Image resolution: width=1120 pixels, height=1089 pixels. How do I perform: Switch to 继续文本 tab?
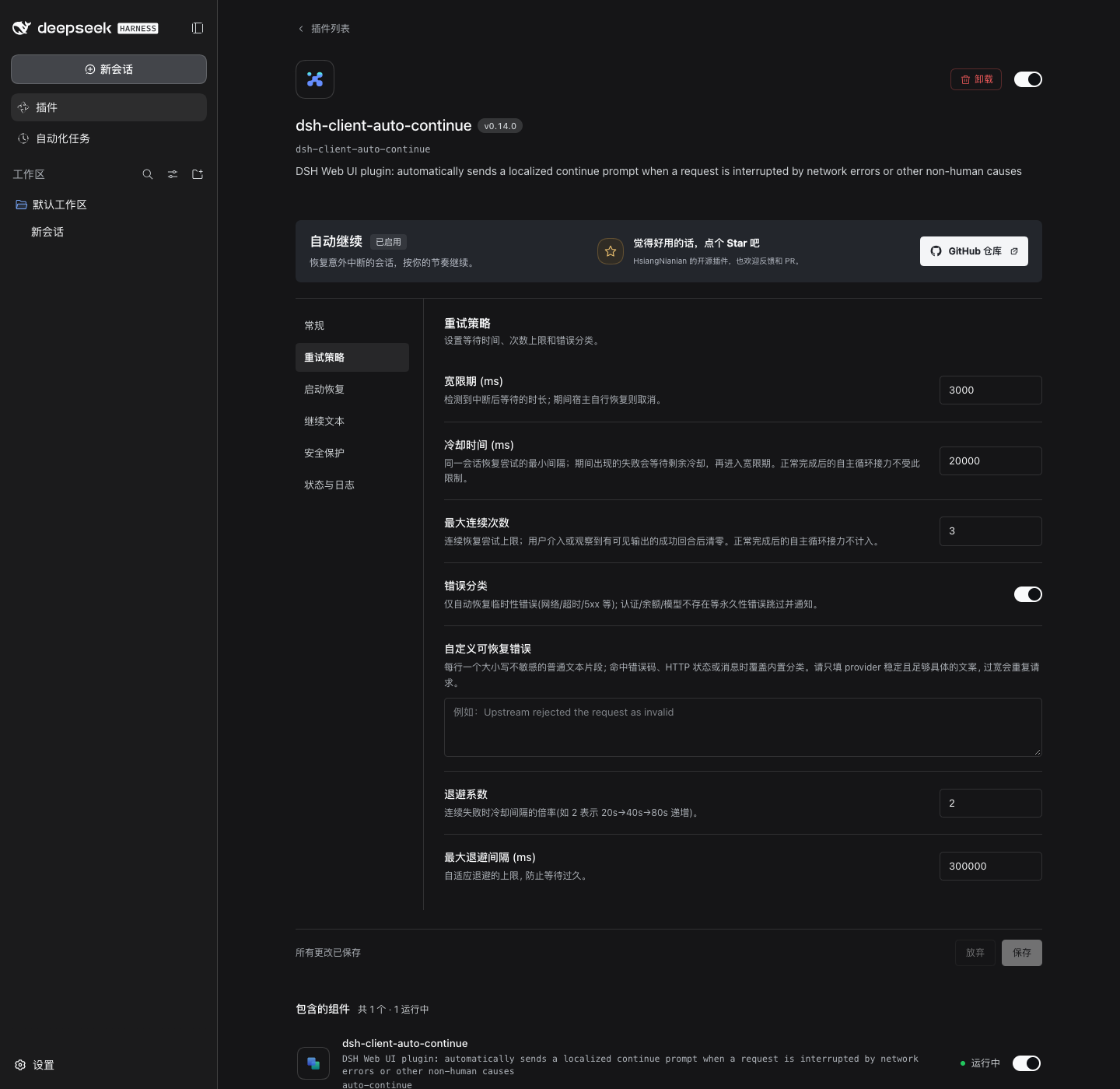click(x=352, y=421)
